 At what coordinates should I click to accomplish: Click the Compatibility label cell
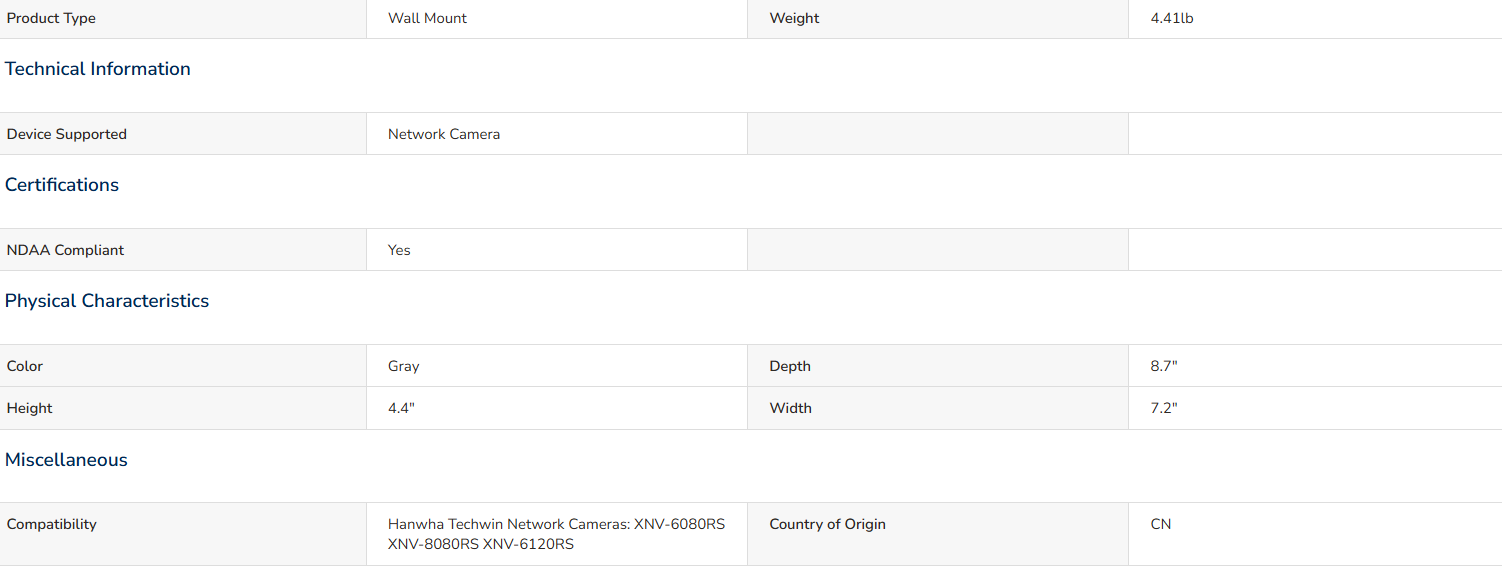tap(183, 534)
